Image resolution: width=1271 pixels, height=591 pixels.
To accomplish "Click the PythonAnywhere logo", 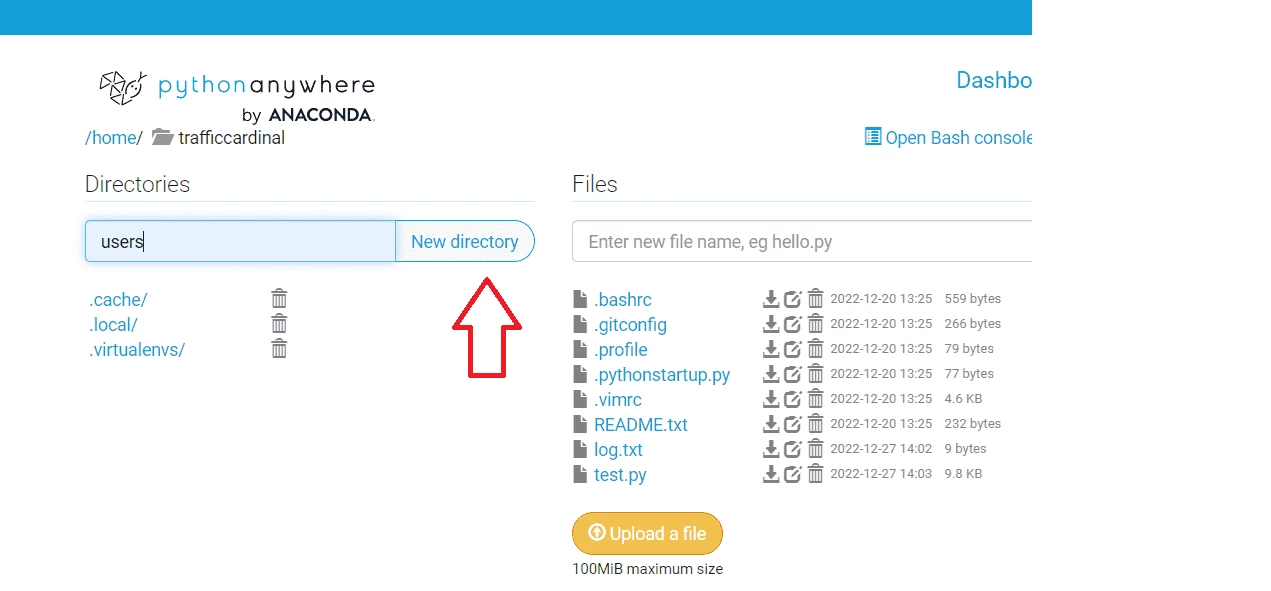I will click(236, 95).
